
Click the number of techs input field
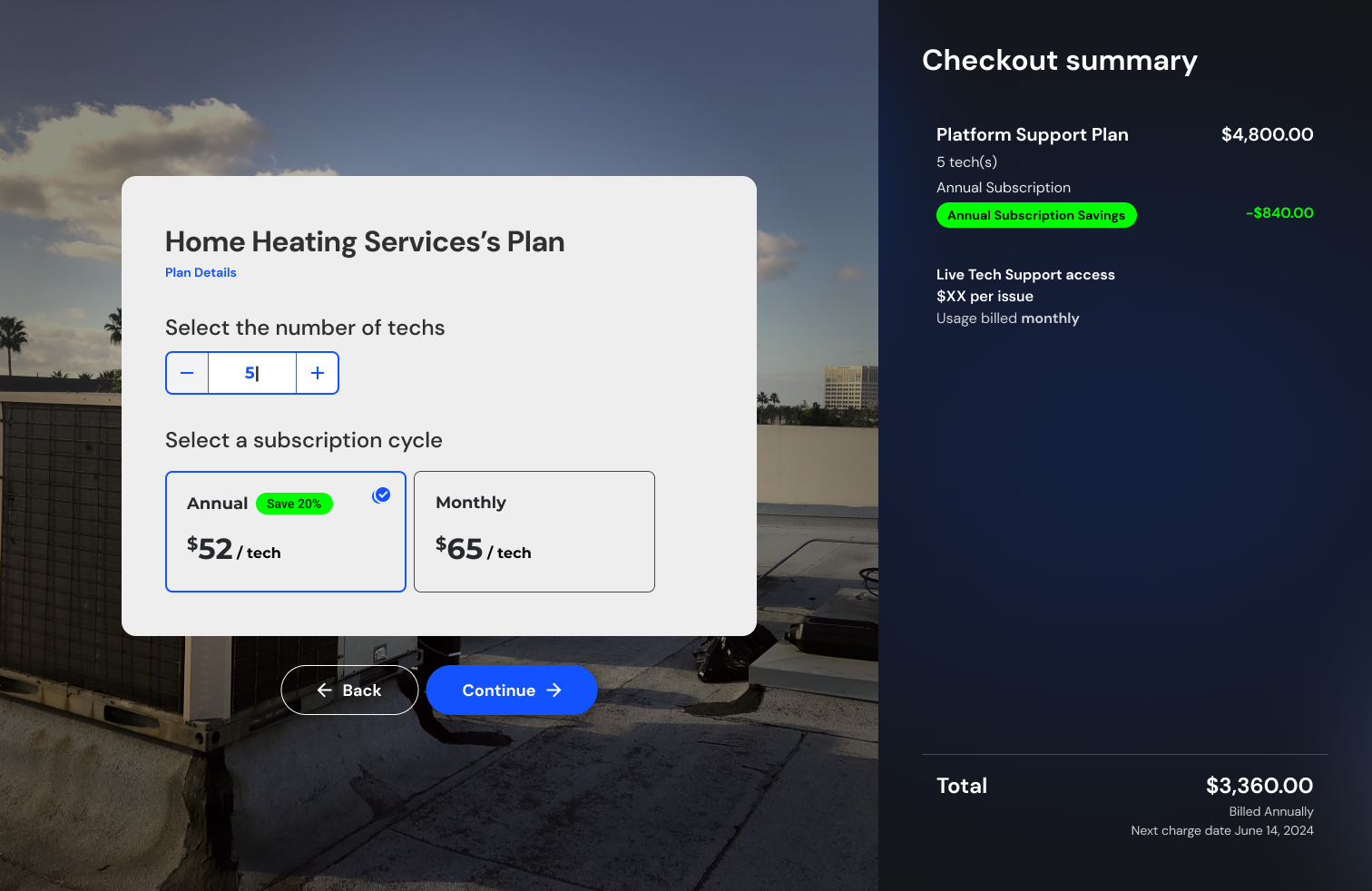pos(252,373)
